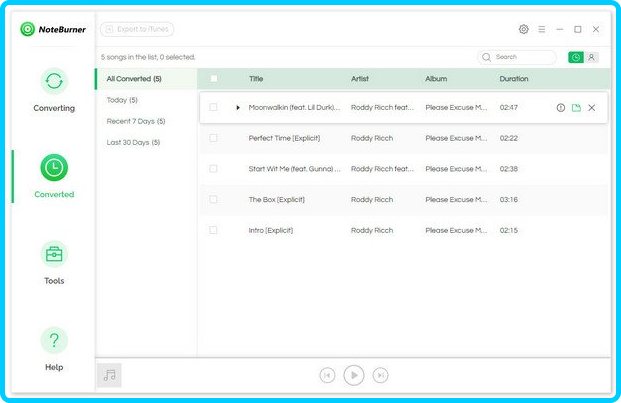
Task: Open the Help section in sidebar
Action: coord(54,349)
